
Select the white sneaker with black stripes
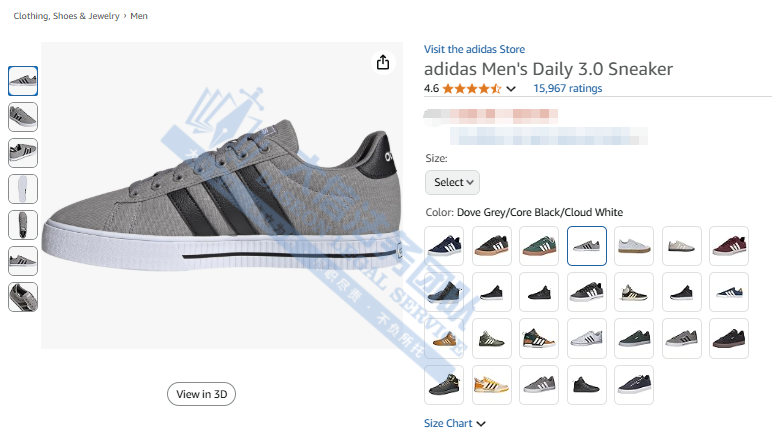click(x=586, y=338)
